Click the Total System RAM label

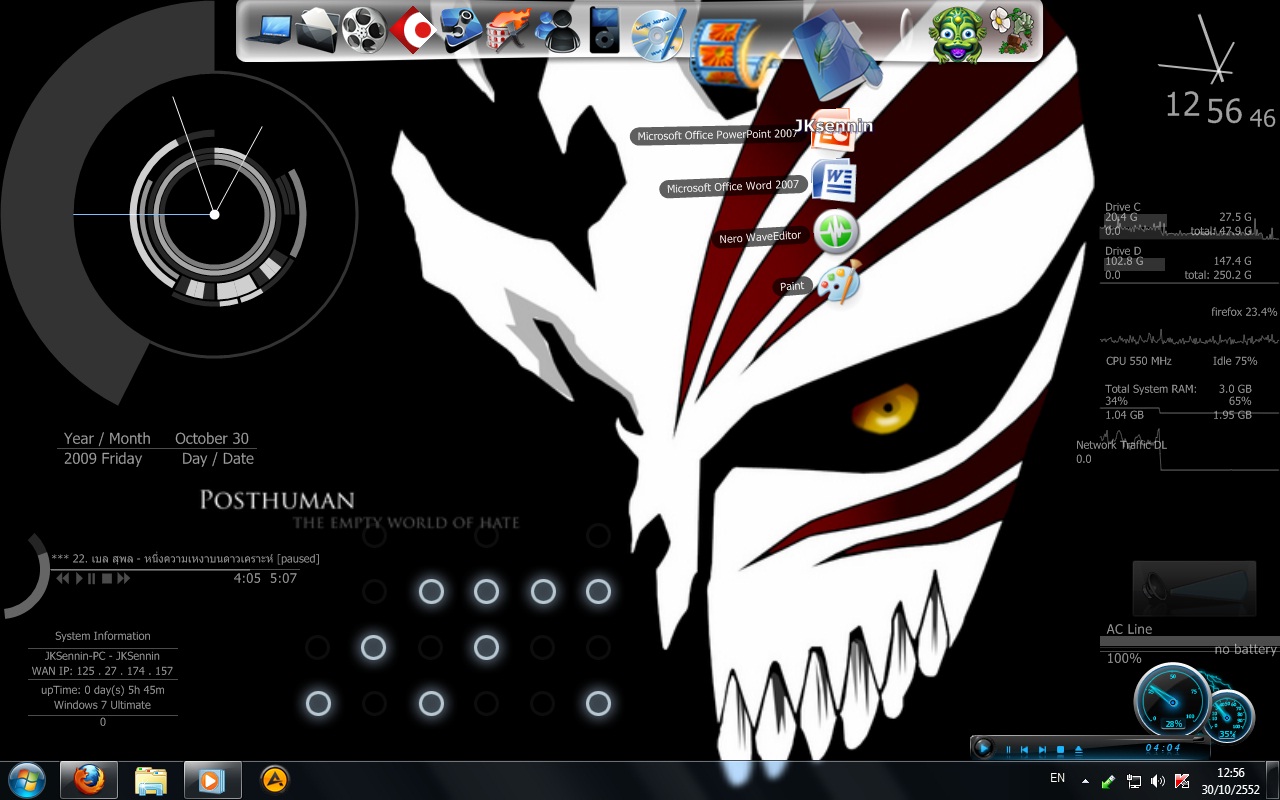1151,389
